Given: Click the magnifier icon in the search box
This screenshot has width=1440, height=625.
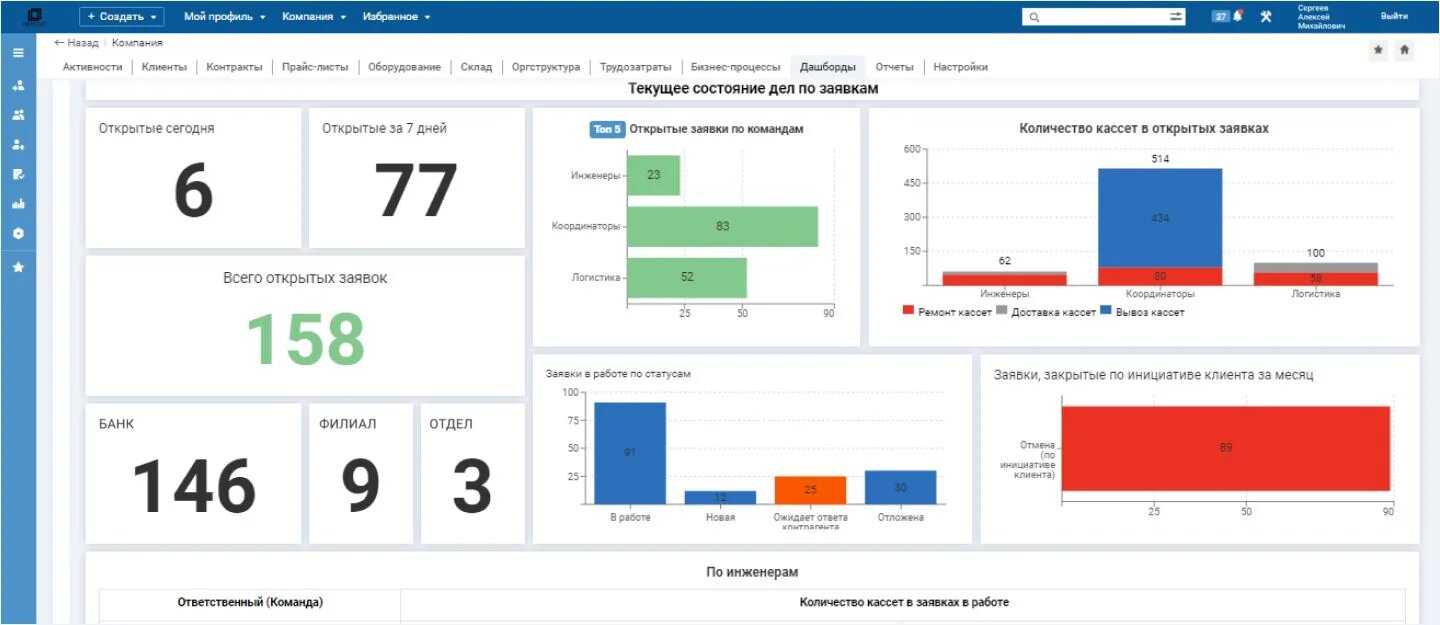Looking at the screenshot, I should 1034,17.
